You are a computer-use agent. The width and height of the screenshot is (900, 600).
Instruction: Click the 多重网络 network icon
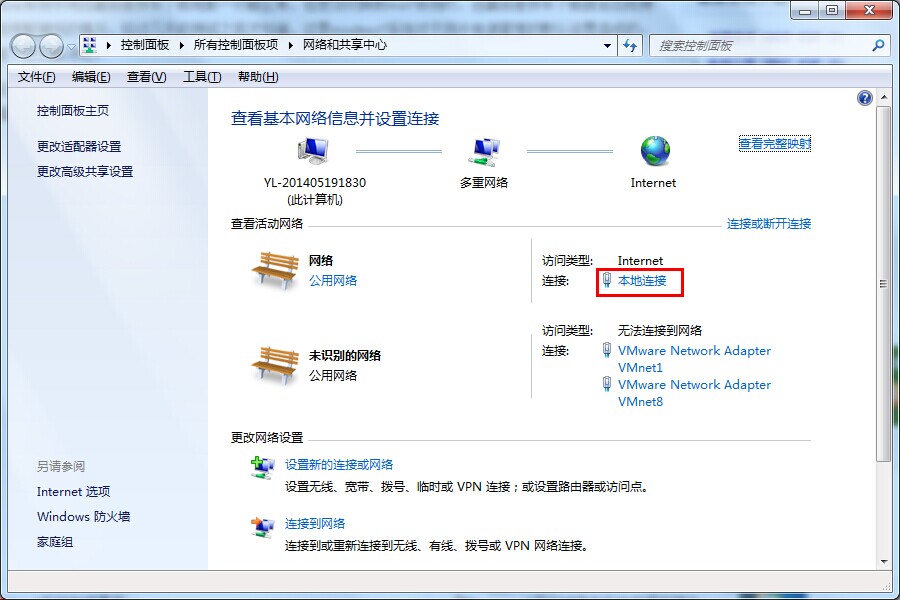484,152
